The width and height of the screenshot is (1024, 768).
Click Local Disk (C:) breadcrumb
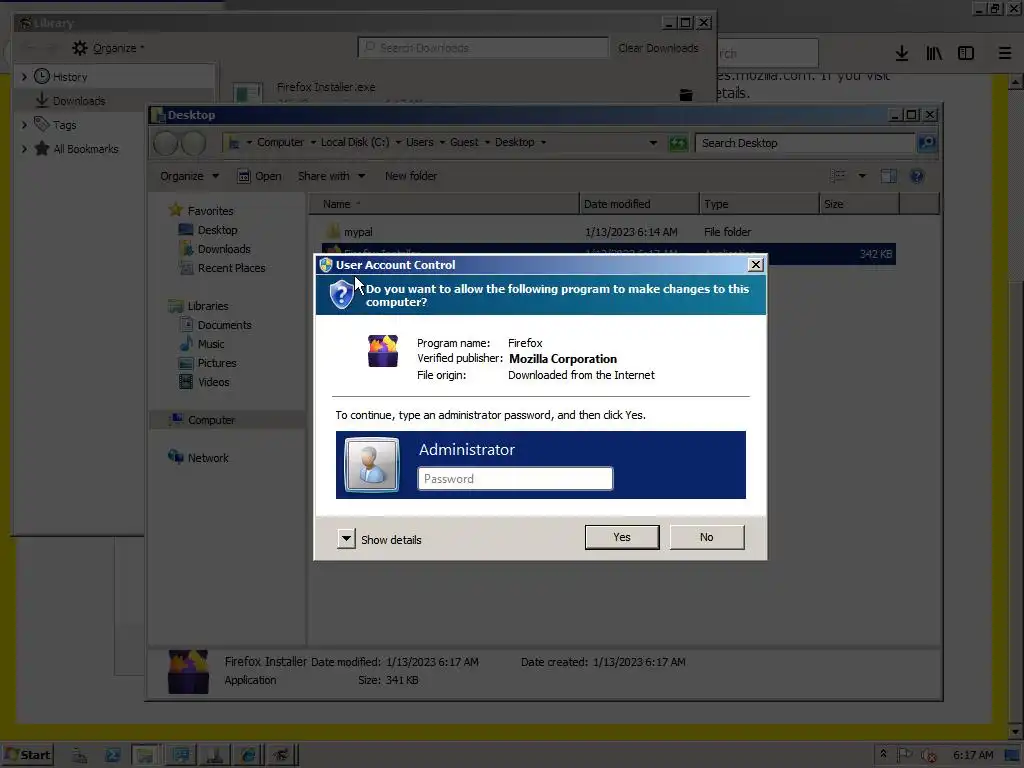[x=355, y=142]
